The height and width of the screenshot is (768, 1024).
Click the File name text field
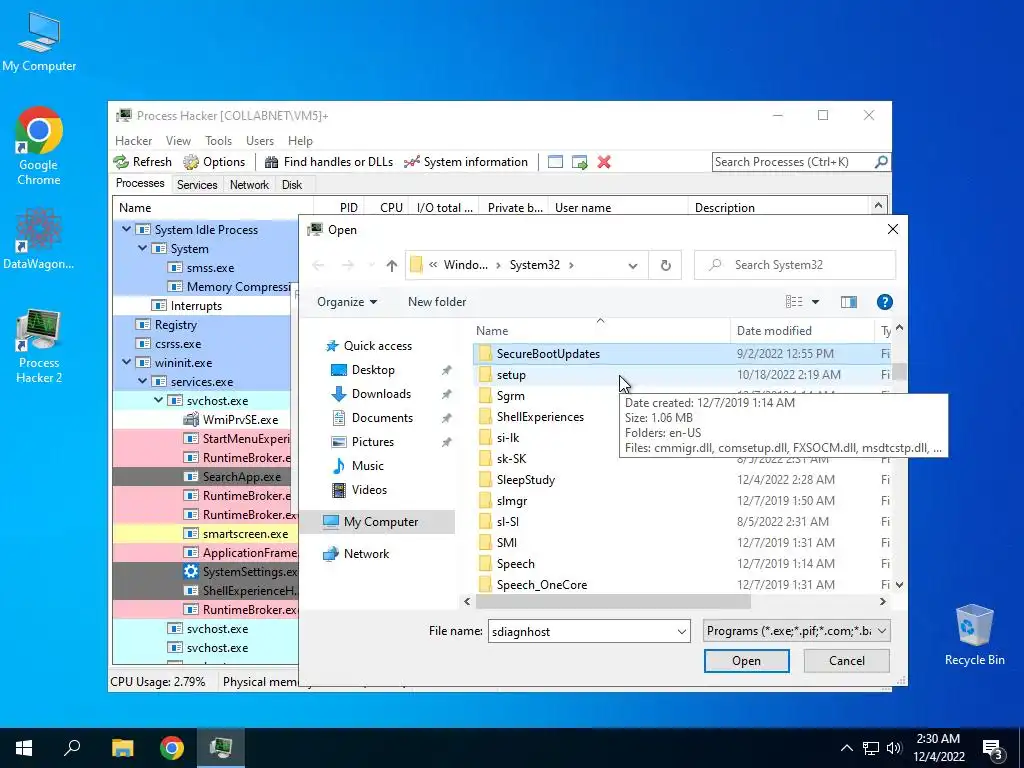[581, 632]
